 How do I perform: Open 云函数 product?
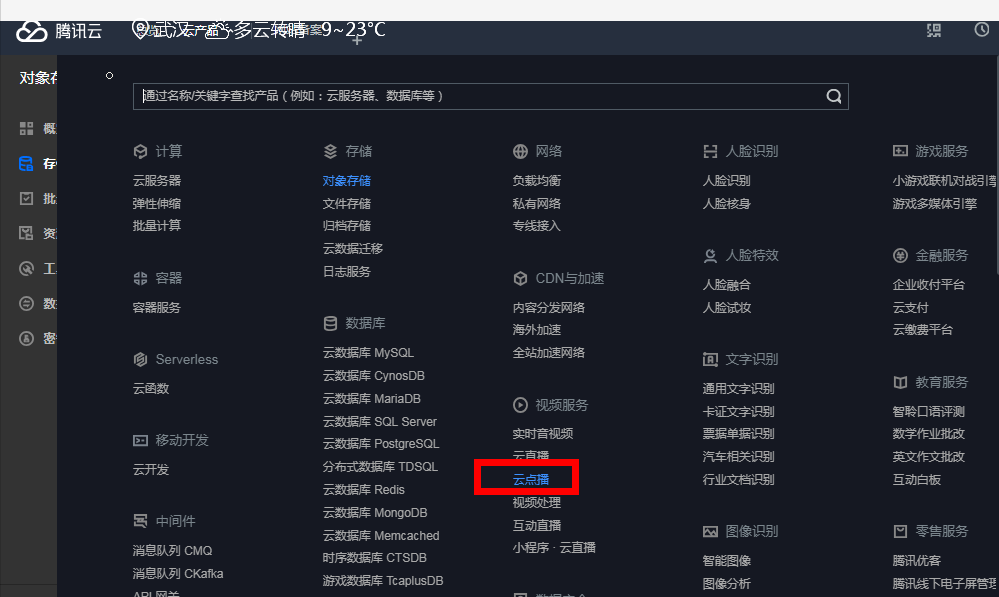coord(151,389)
